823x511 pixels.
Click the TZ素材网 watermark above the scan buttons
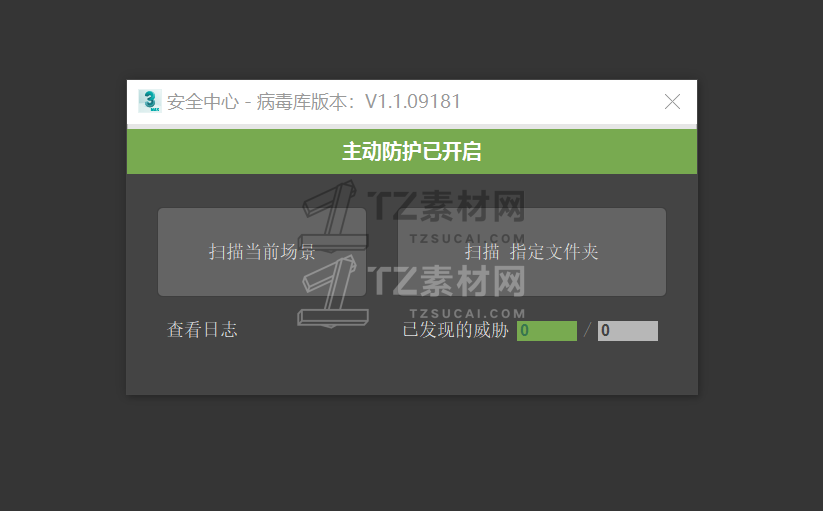pyautogui.click(x=447, y=206)
